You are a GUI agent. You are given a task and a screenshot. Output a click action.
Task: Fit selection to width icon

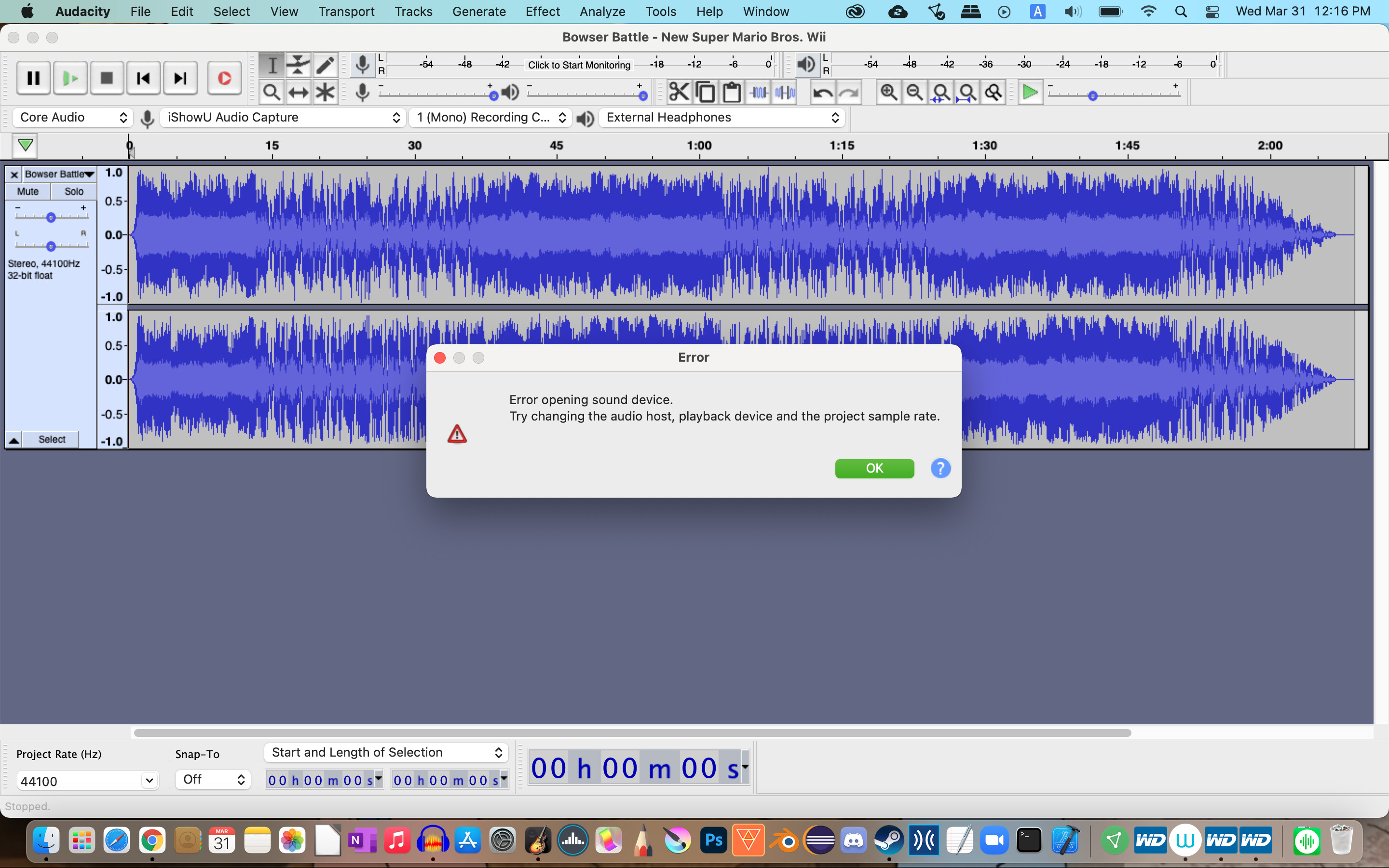tap(941, 92)
